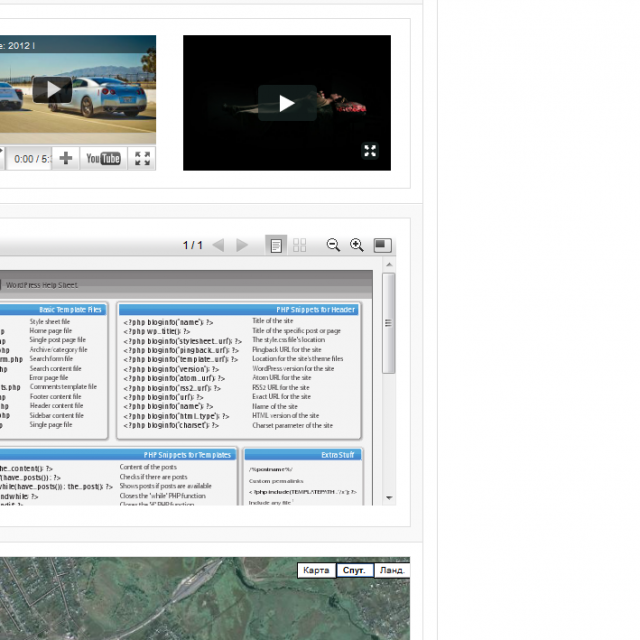Go to next page in document viewer
The height and width of the screenshot is (640, 640).
242,245
